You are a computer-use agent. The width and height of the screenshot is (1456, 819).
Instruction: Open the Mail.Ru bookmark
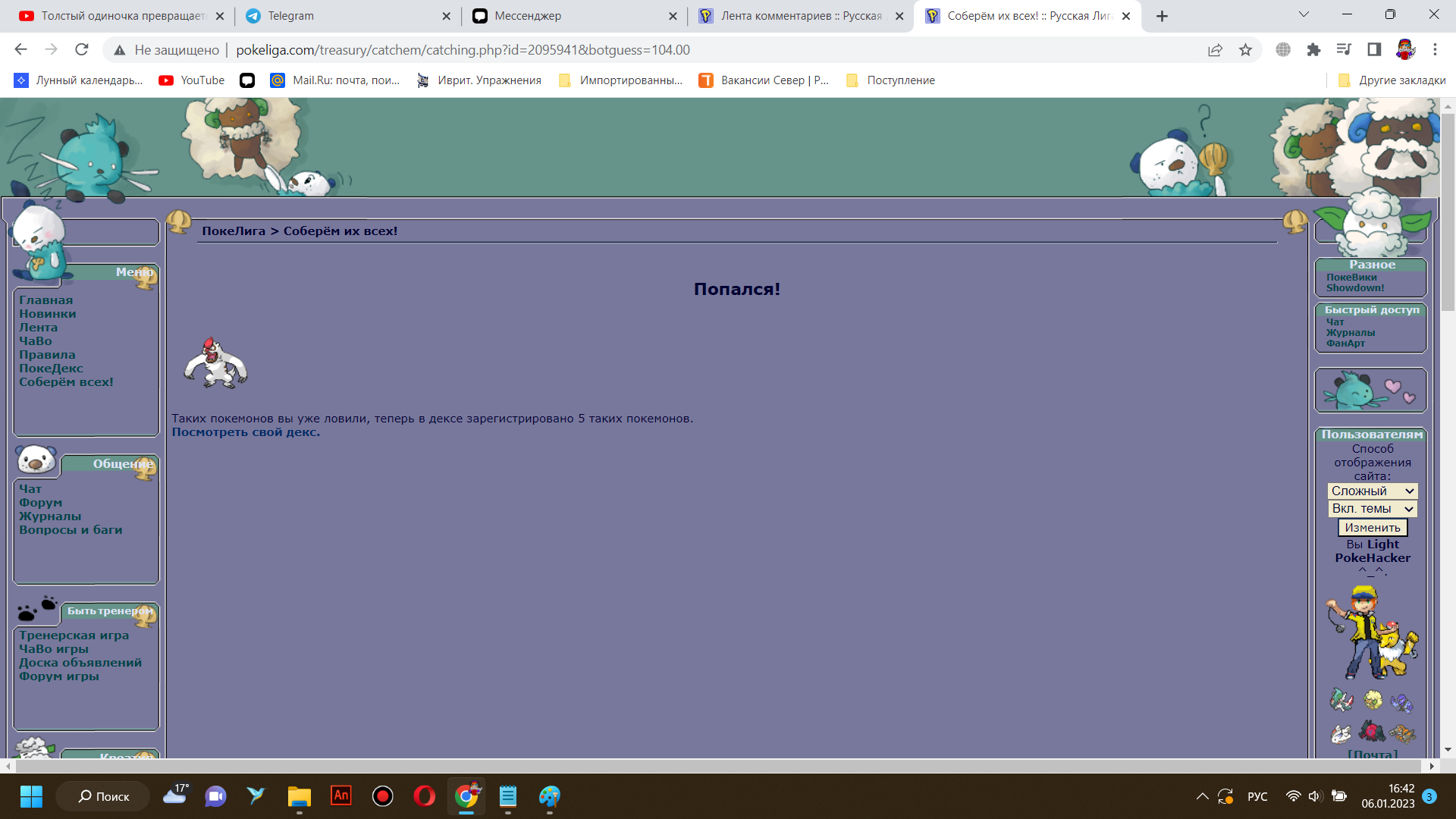pos(335,80)
